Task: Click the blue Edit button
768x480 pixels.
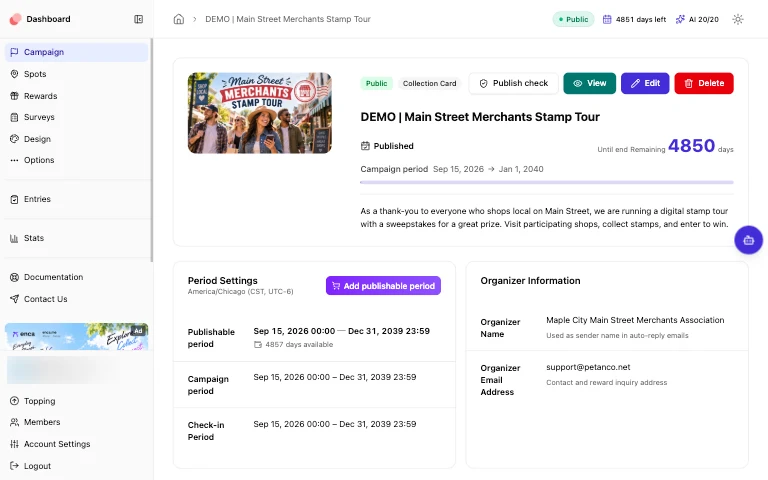Action: point(645,83)
